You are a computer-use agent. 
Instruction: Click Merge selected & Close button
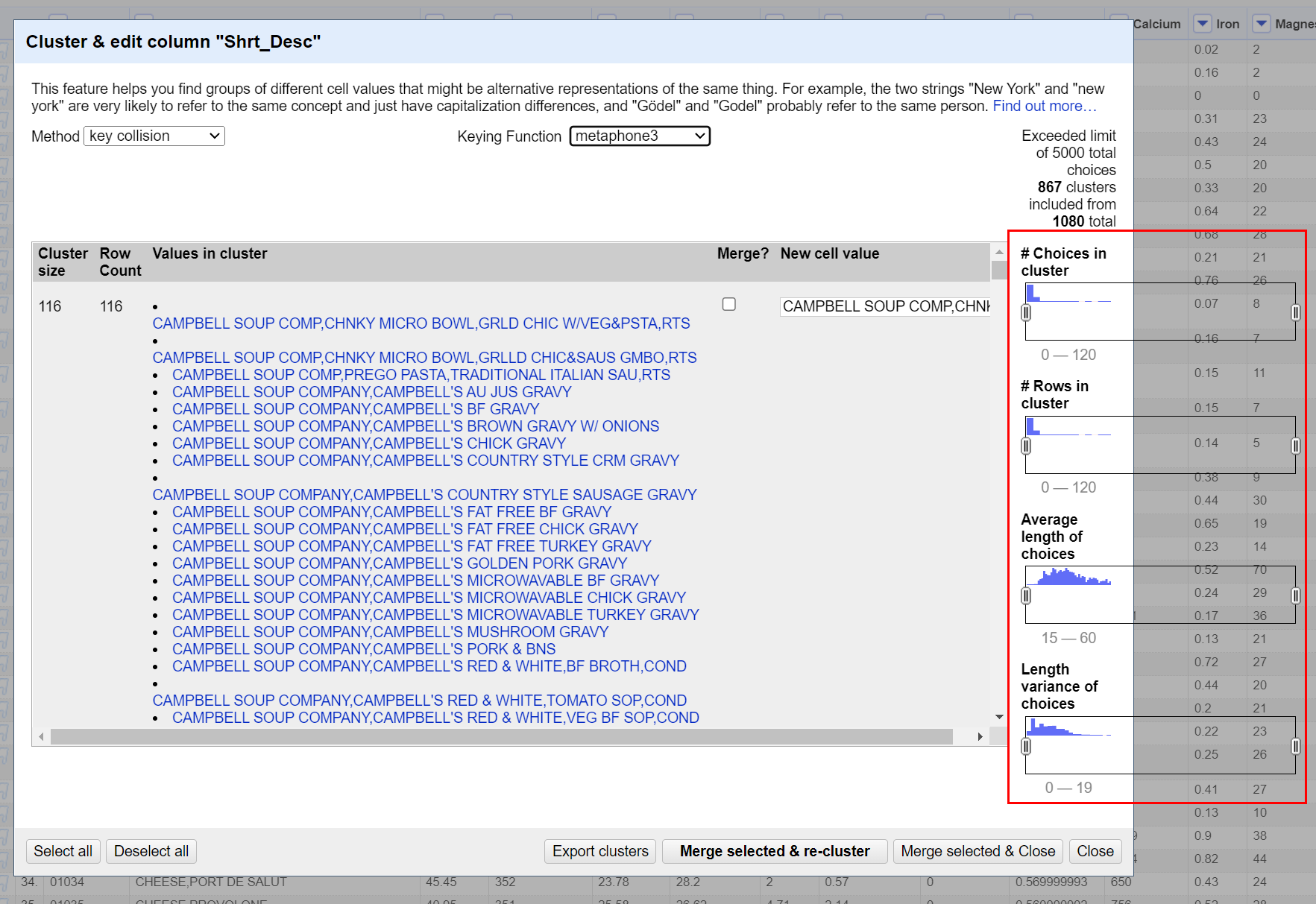pyautogui.click(x=978, y=851)
